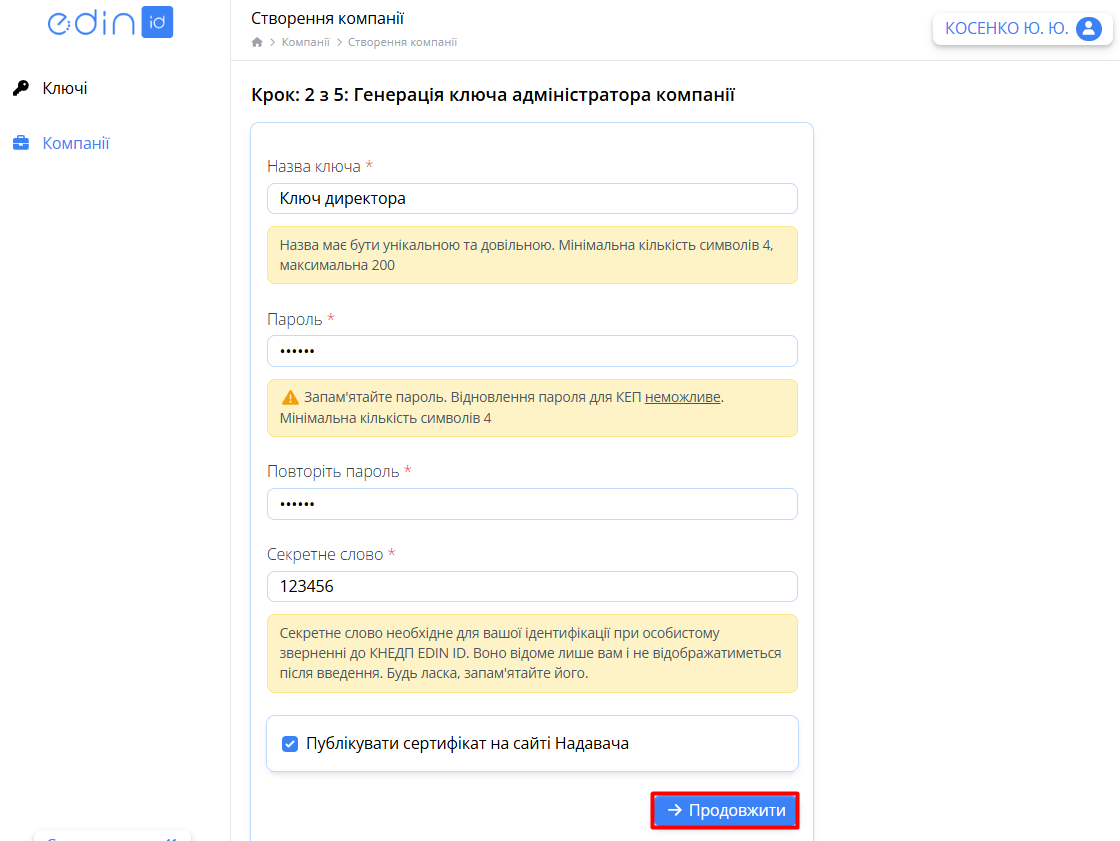Click the 'Публікувати сертифікат на сайті Надавача' label text
The width and height of the screenshot is (1120, 841).
[x=467, y=744]
